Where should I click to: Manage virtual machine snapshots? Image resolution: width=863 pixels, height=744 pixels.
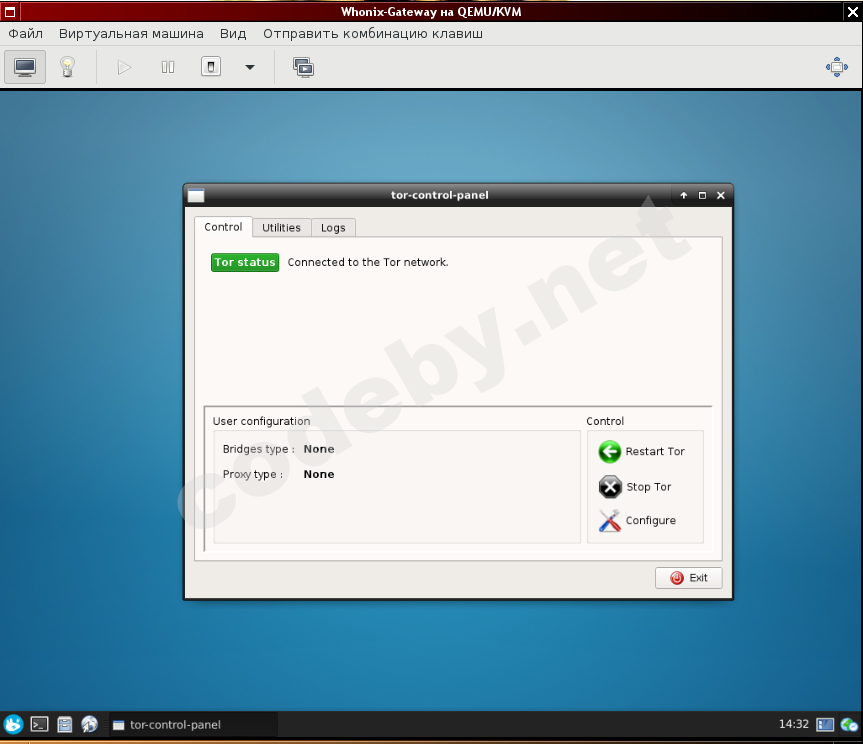point(303,67)
